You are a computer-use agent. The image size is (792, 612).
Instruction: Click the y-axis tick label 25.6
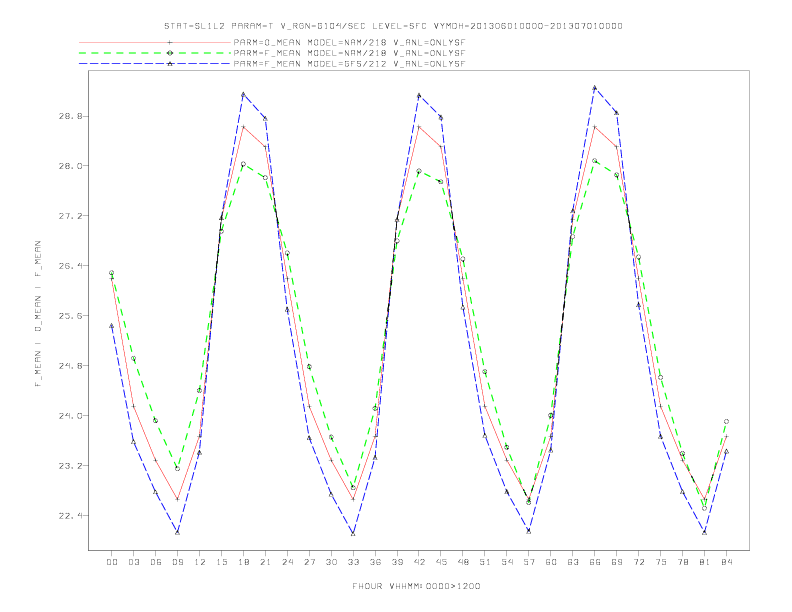[x=69, y=316]
